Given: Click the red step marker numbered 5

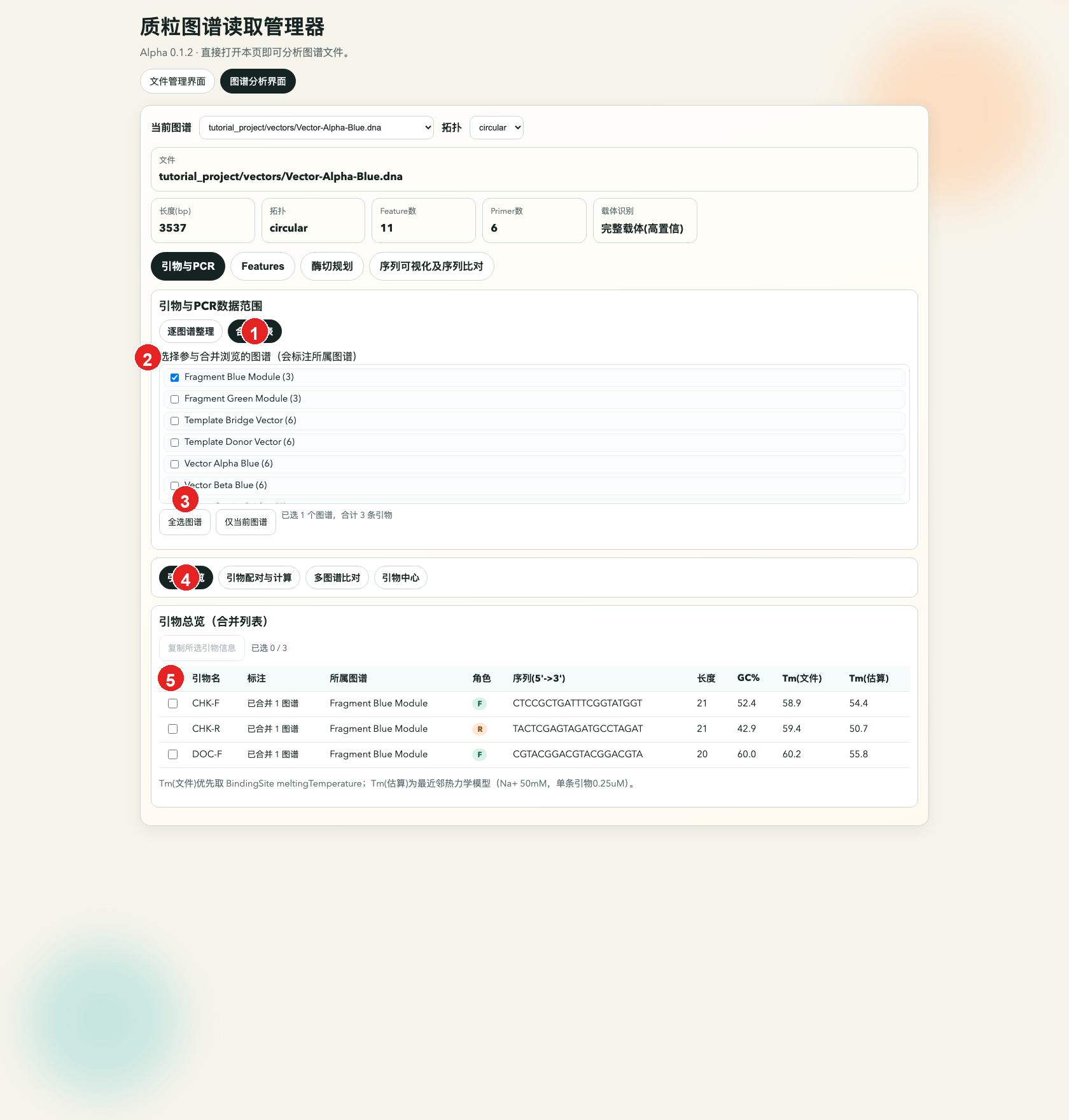Looking at the screenshot, I should [171, 680].
